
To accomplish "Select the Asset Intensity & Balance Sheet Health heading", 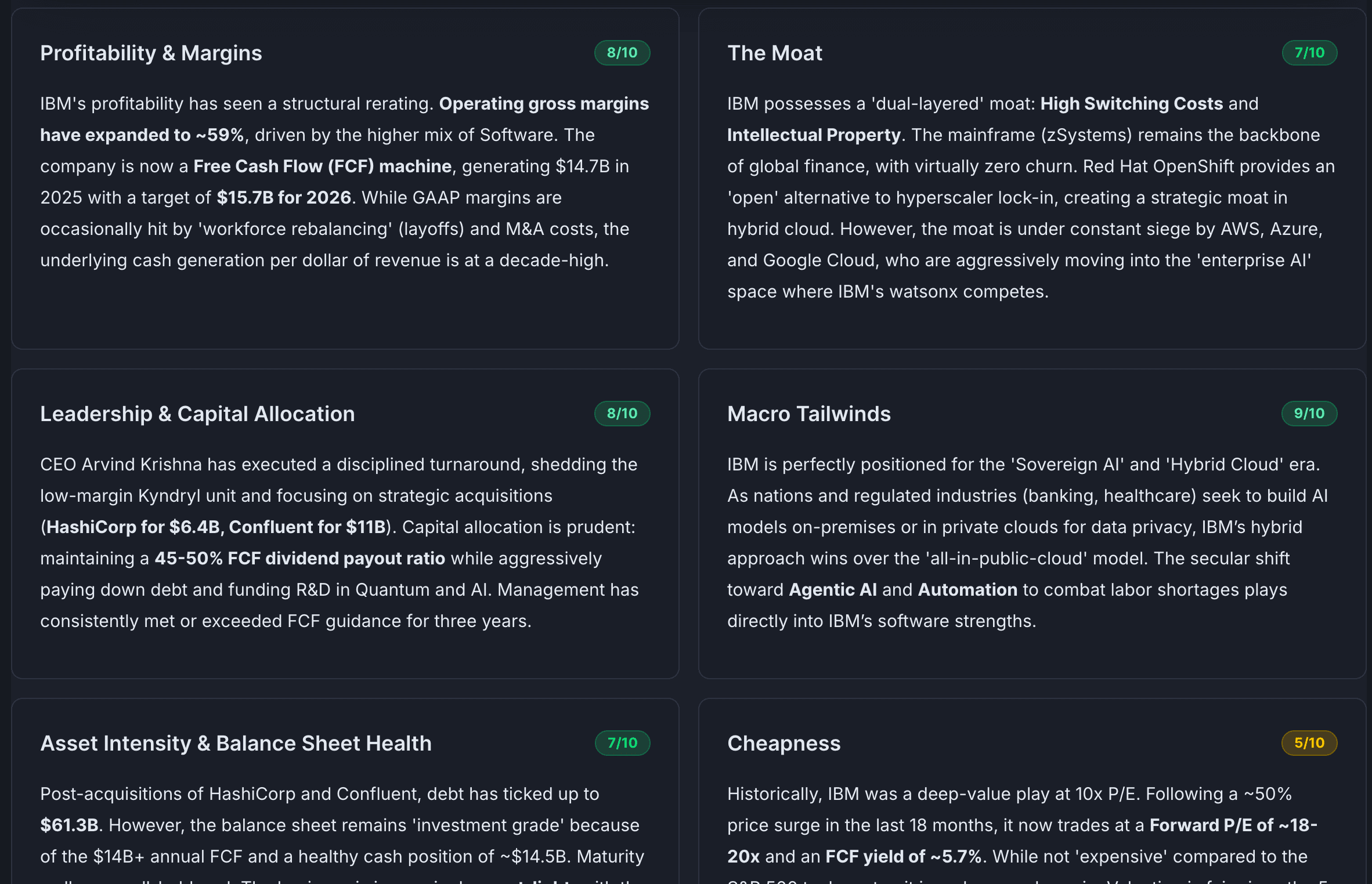I will [236, 743].
